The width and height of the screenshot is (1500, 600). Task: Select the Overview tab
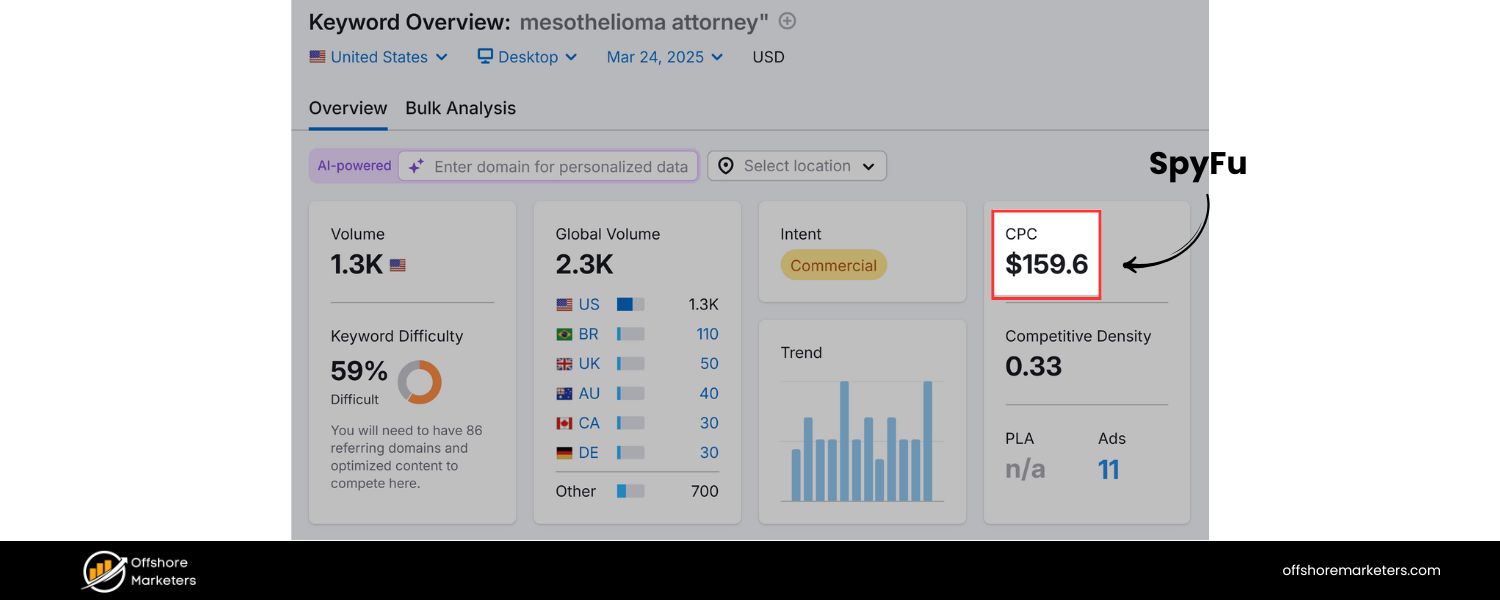(x=347, y=108)
